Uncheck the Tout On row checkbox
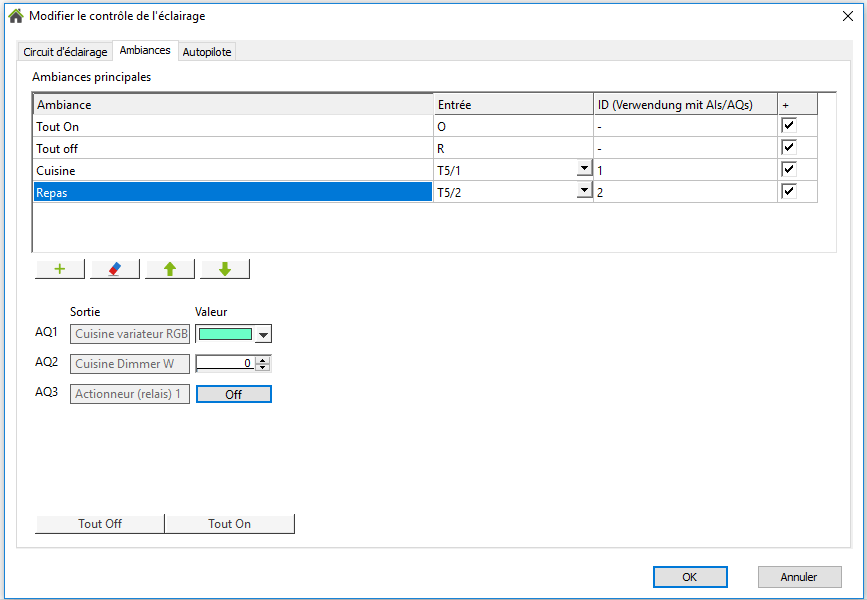Screen dimensions: 867x600 click(x=789, y=126)
